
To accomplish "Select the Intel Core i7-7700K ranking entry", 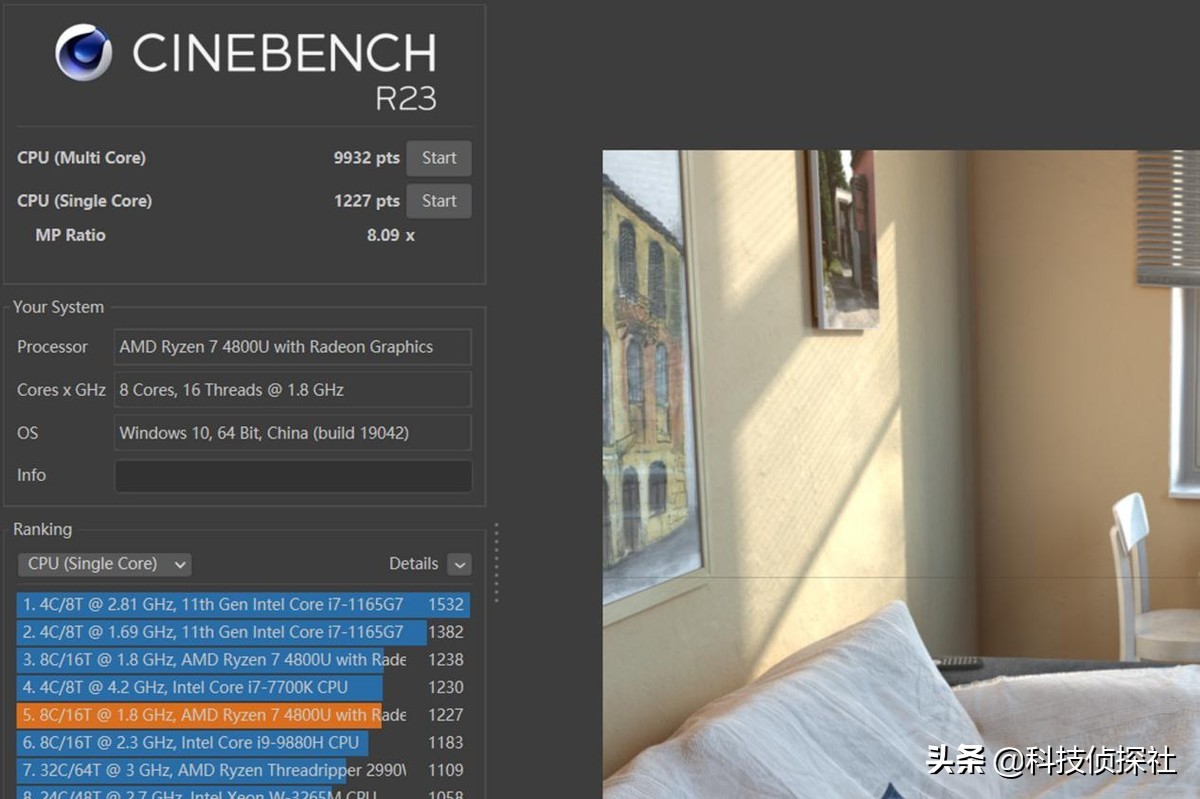I will coord(243,687).
